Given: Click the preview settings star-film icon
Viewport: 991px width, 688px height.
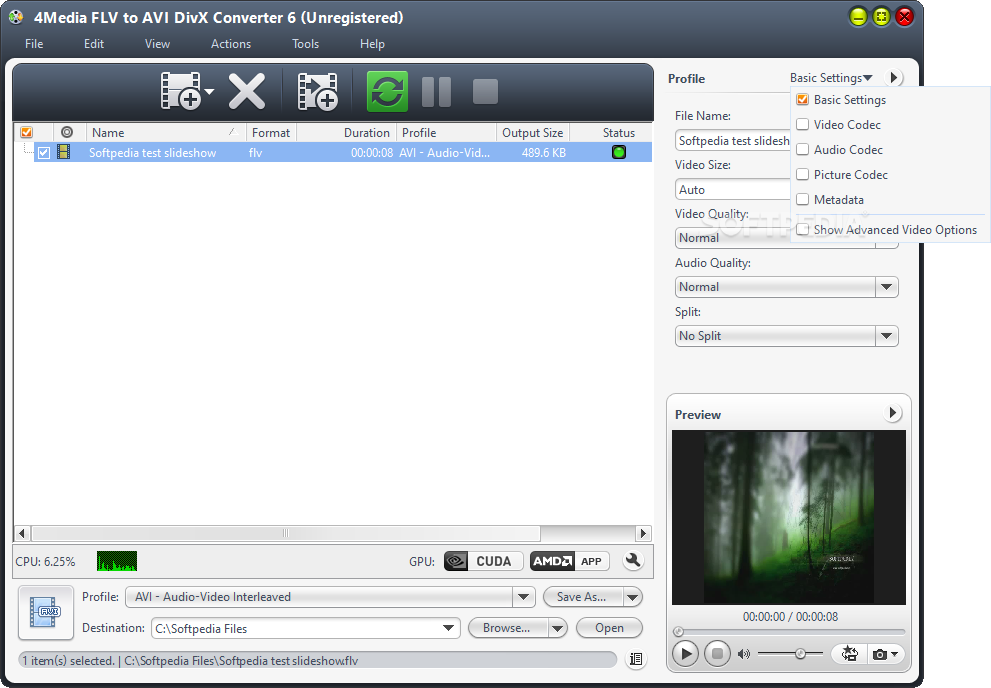Looking at the screenshot, I should 849,654.
